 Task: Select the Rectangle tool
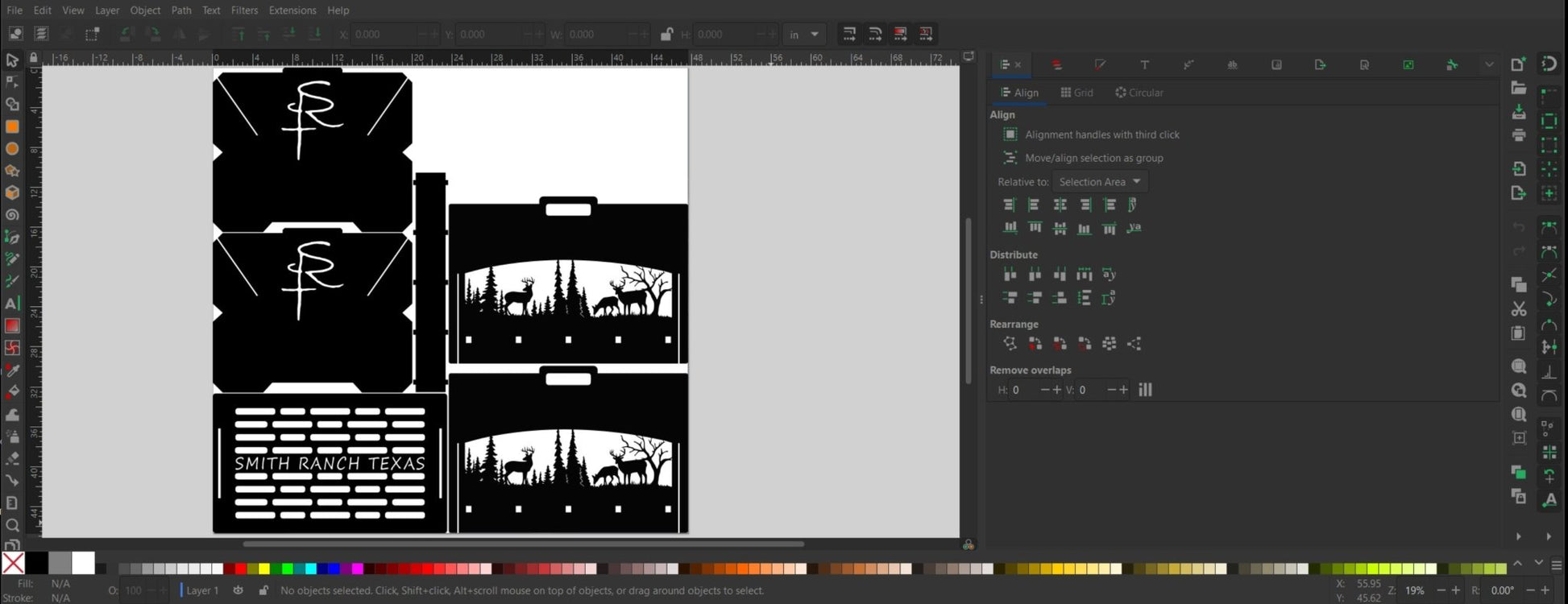coord(12,126)
